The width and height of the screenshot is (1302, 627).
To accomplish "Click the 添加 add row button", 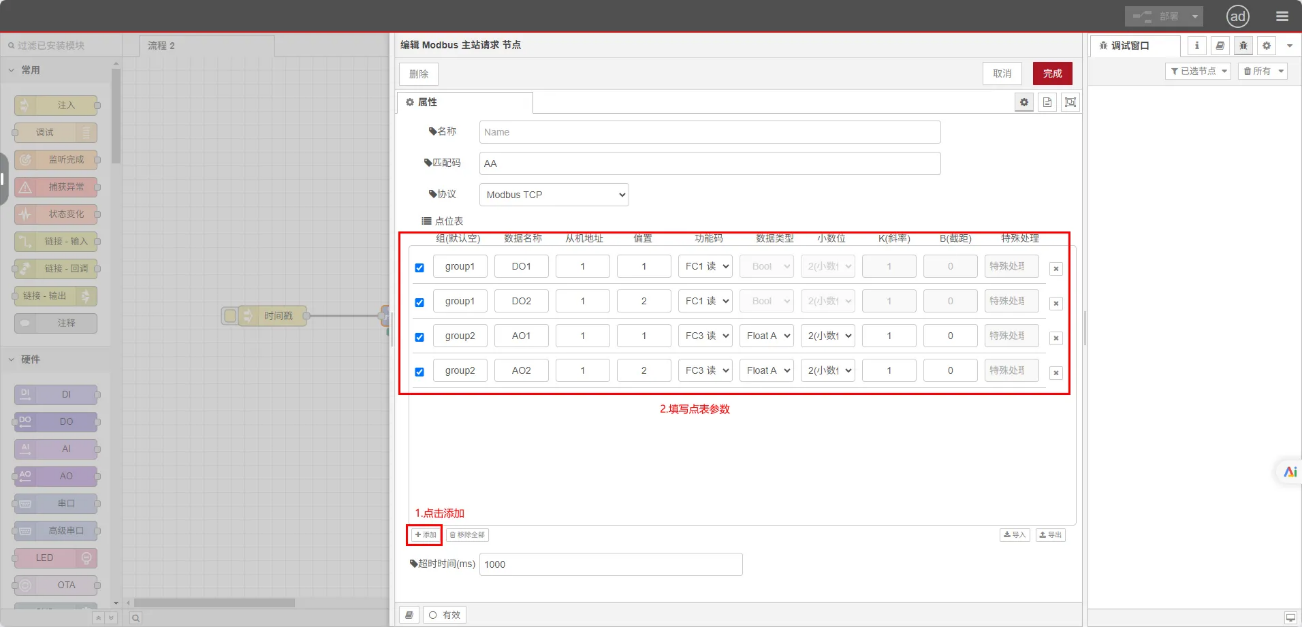I will pyautogui.click(x=425, y=535).
